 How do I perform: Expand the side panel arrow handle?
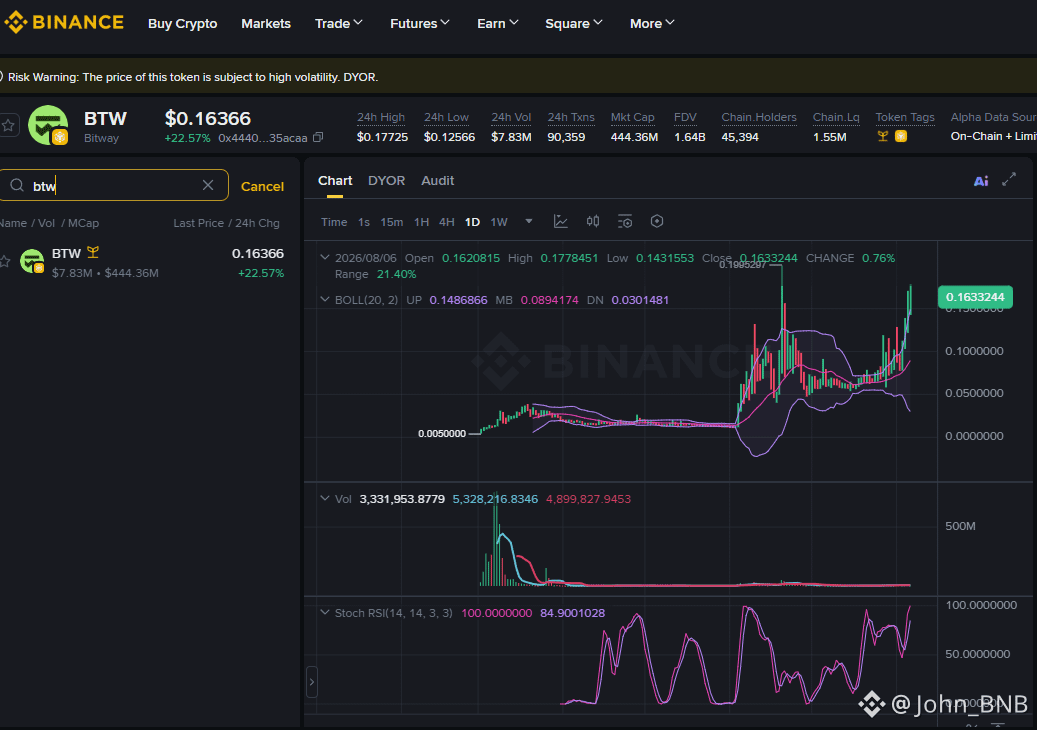(x=312, y=682)
